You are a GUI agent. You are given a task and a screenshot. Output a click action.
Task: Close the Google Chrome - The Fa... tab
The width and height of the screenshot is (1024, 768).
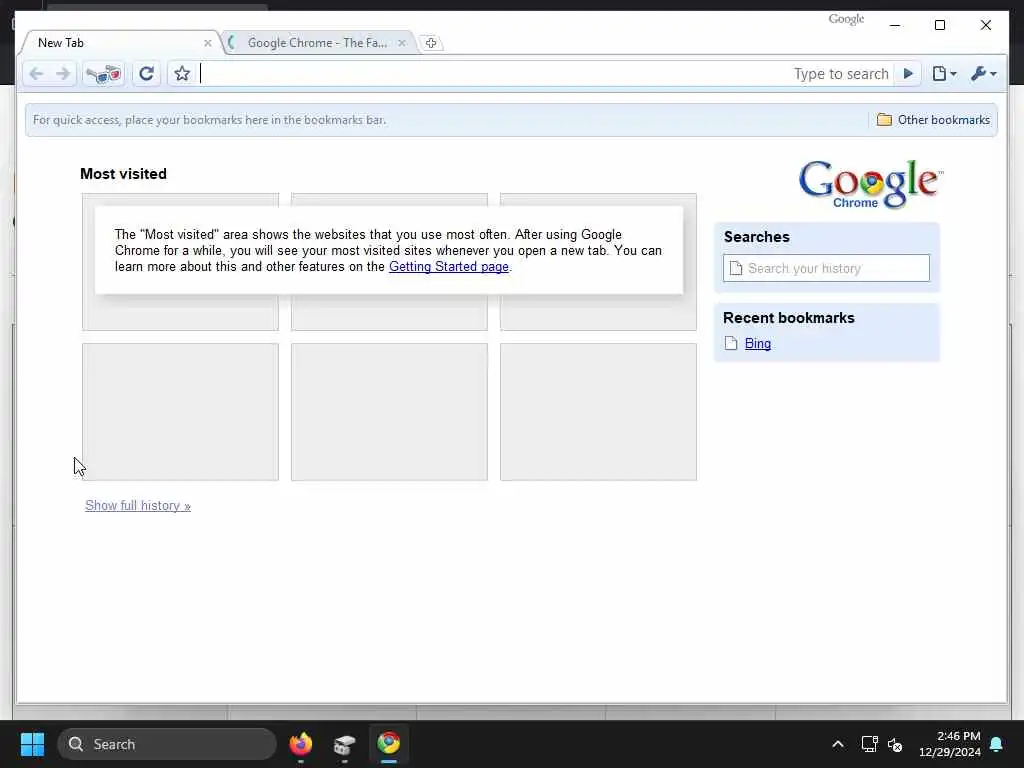coord(402,43)
